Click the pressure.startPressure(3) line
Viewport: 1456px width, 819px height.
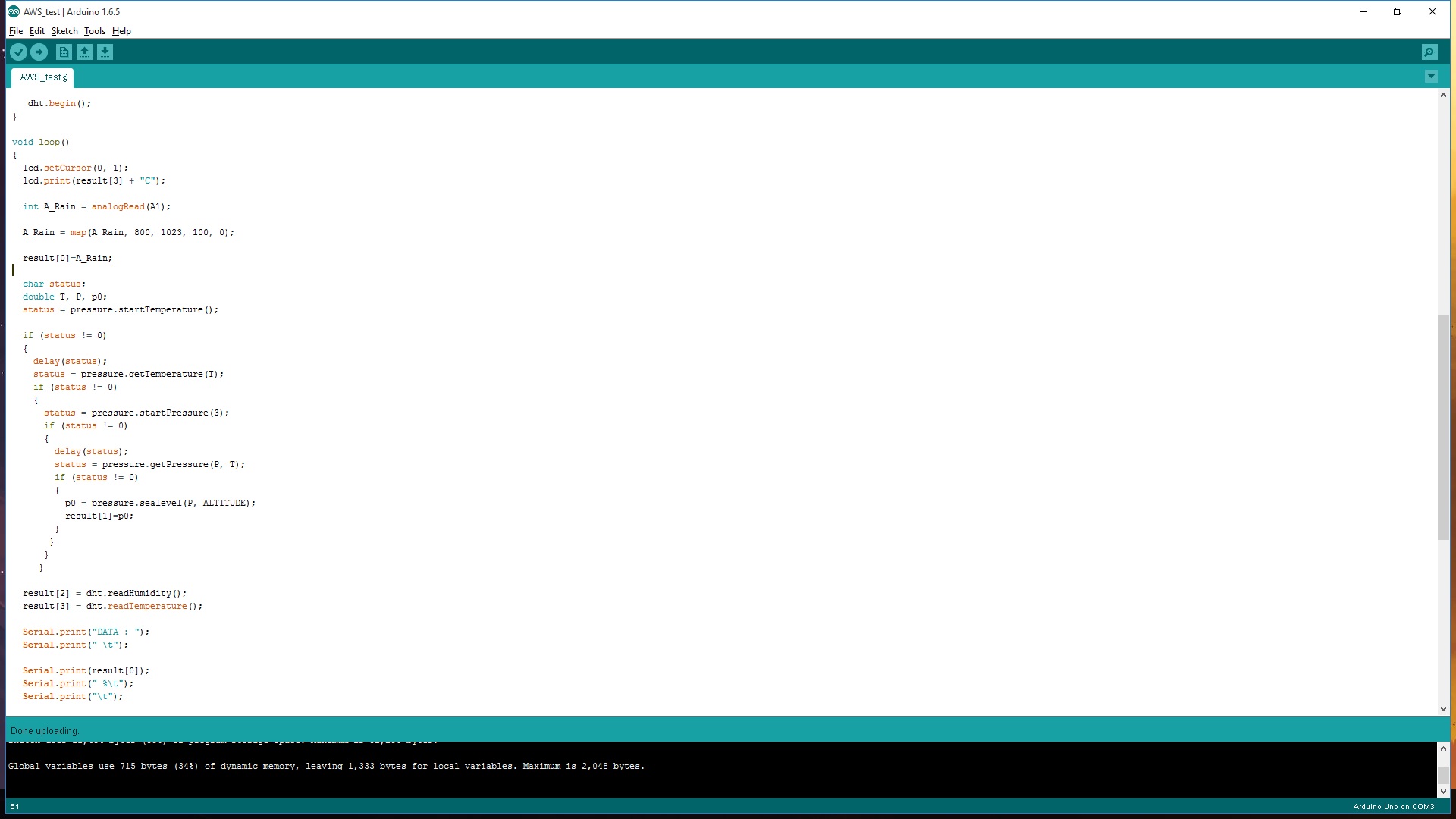point(136,413)
